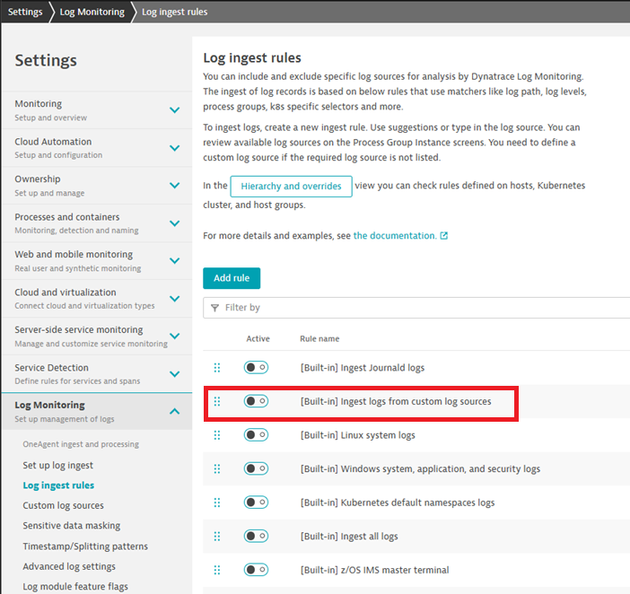The image size is (630, 594).
Task: Open Custom log sources settings page
Action: (x=63, y=506)
